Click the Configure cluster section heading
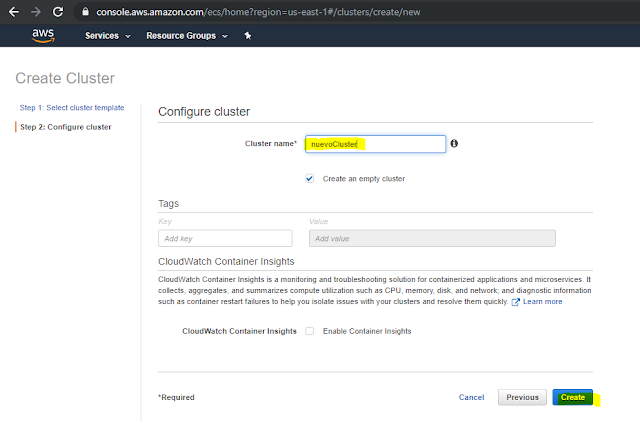 pos(204,111)
